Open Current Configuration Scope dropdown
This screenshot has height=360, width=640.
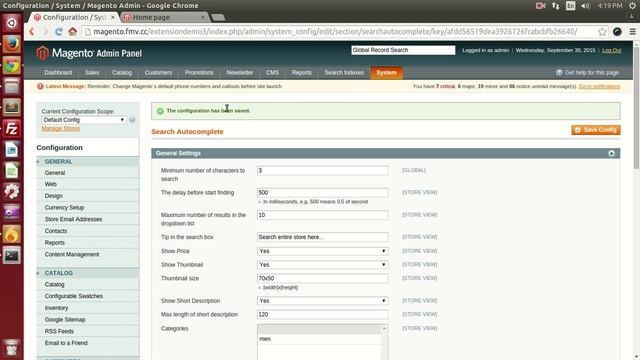tap(83, 120)
